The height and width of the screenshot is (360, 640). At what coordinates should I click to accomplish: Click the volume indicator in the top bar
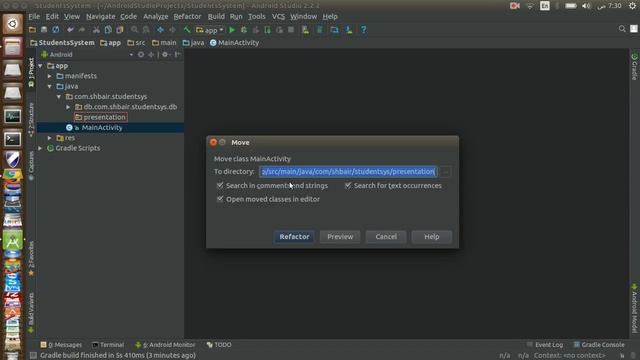coord(587,6)
